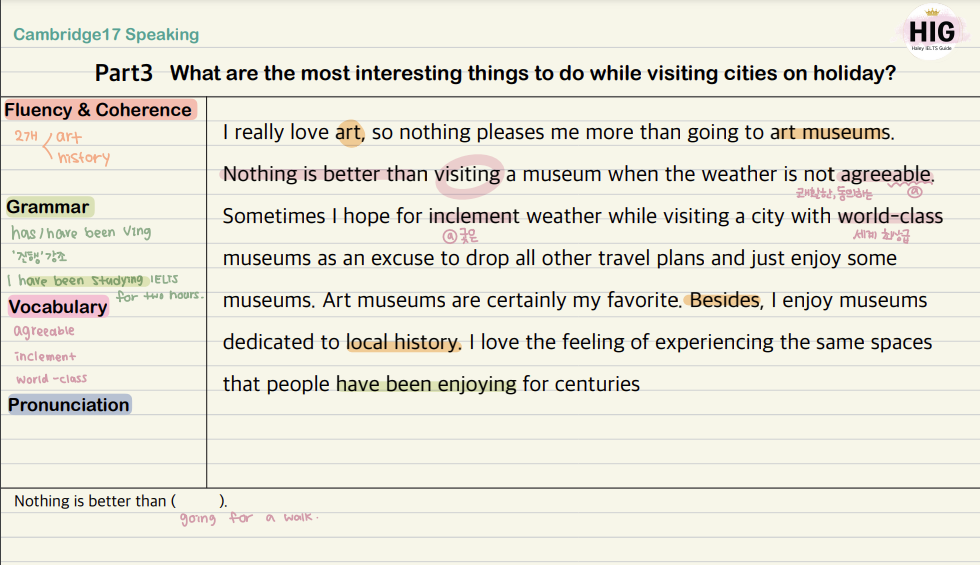Viewport: 980px width, 565px height.
Task: Click the handwritten world-class vocabulary note
Action: pos(51,379)
